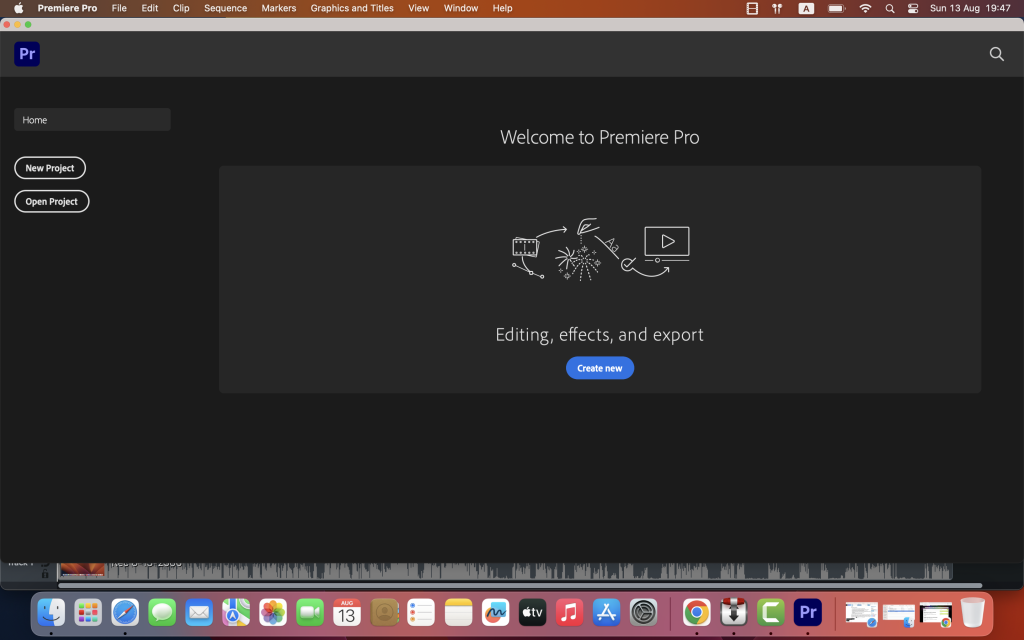Check battery status in menu bar

[x=837, y=8]
